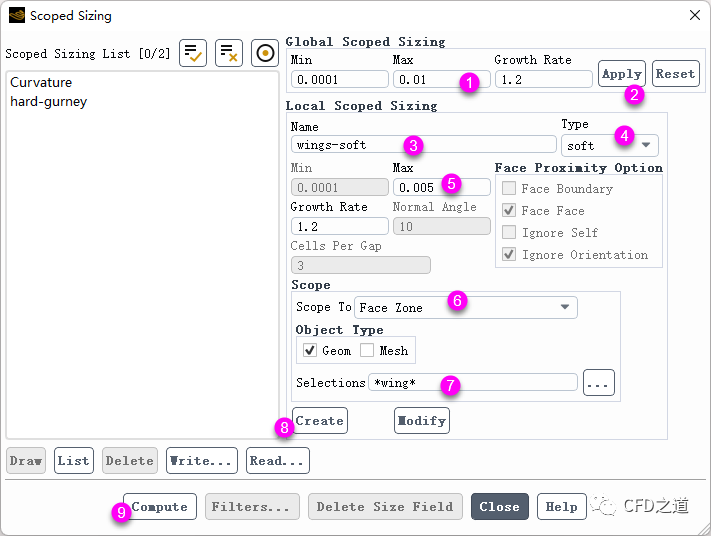Viewport: 711px width, 536px height.
Task: Close the Scoped Sizing dialog with X
Action: pos(694,15)
